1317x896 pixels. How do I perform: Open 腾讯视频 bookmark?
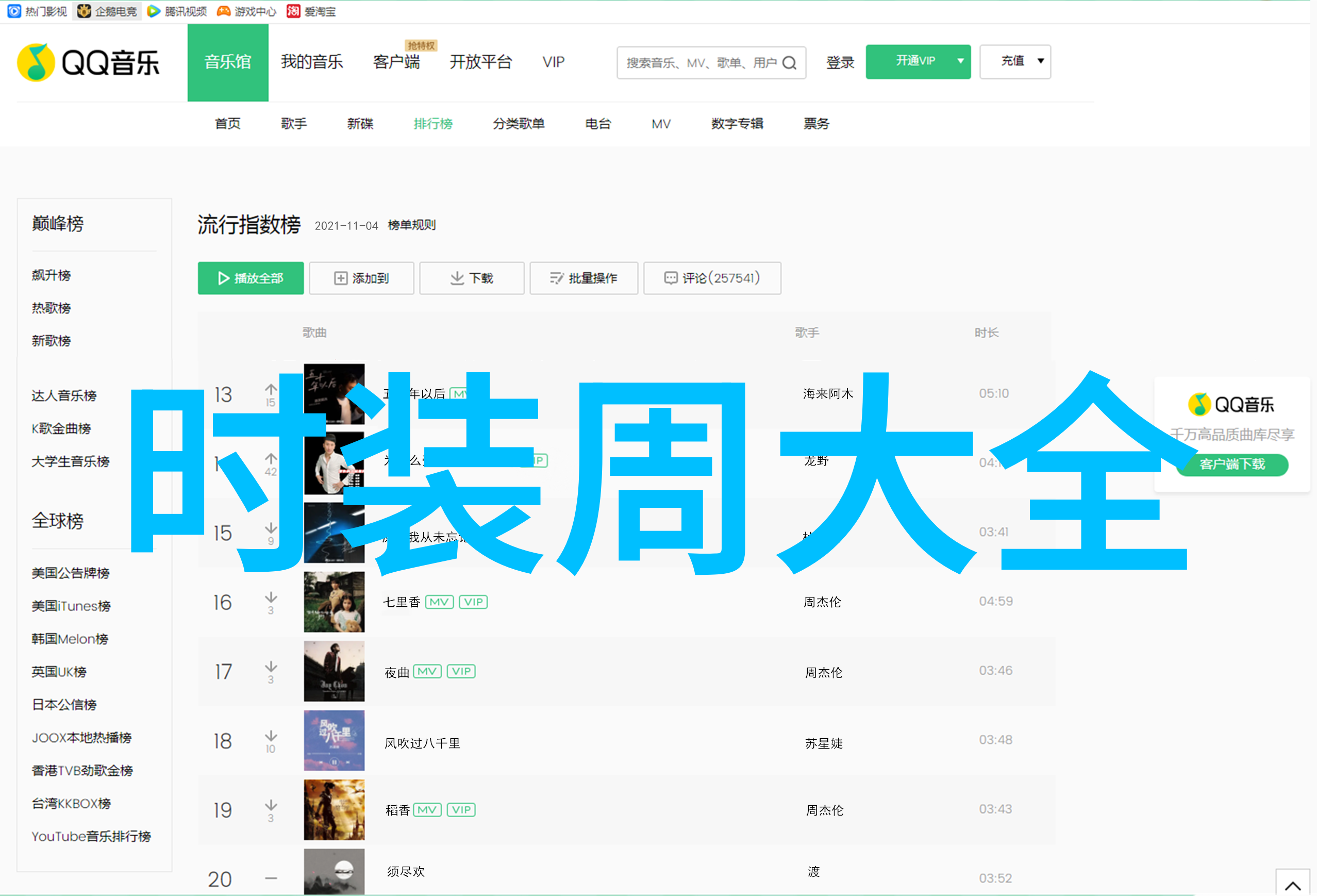(x=177, y=11)
